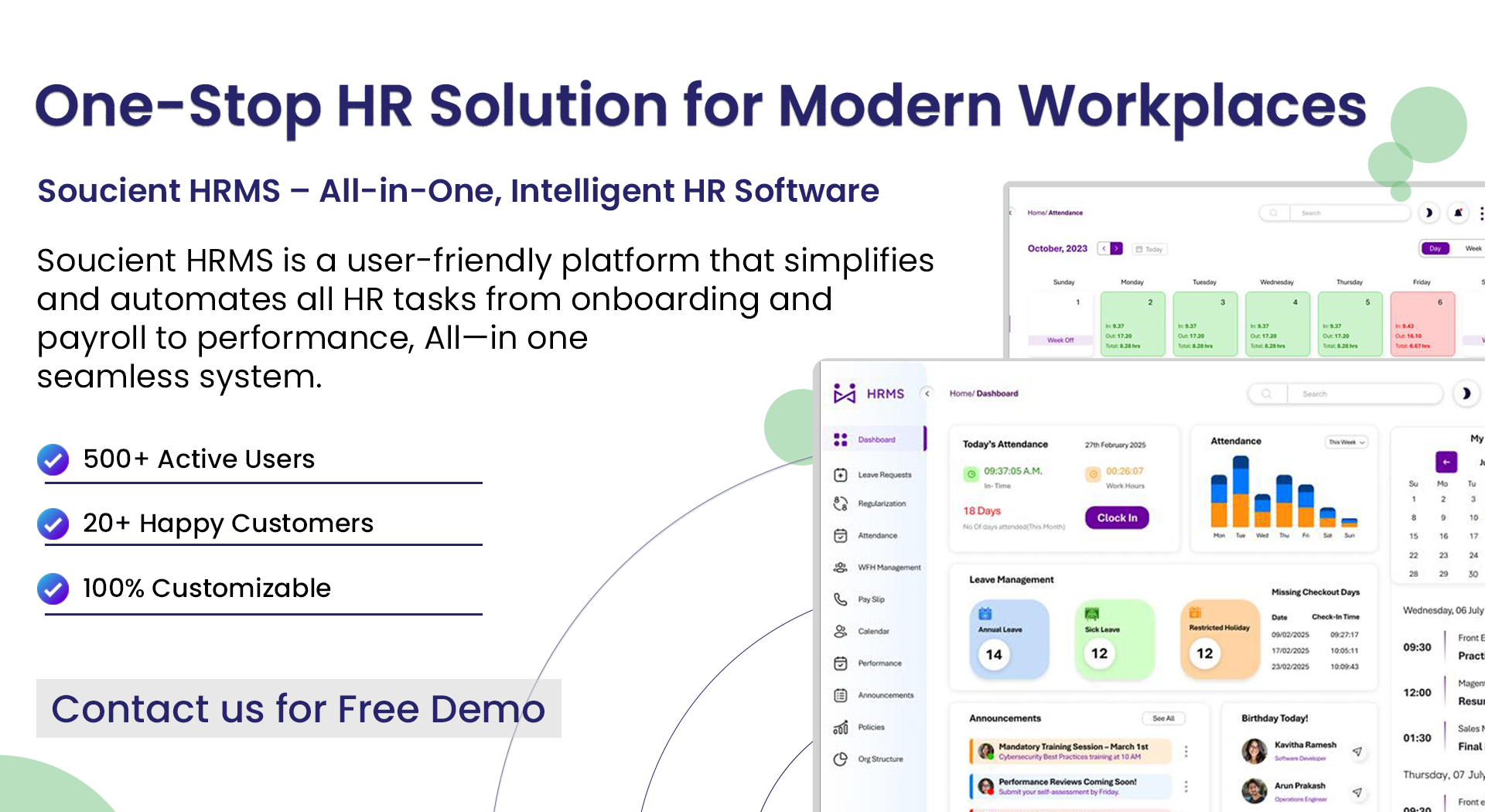1485x812 pixels.
Task: Select Wednesday 4 attendance cell
Action: tap(1277, 324)
